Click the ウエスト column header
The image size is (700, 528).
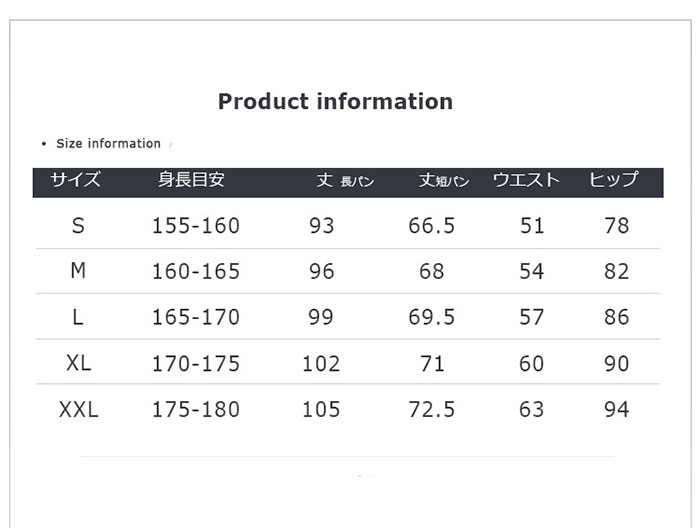(526, 181)
